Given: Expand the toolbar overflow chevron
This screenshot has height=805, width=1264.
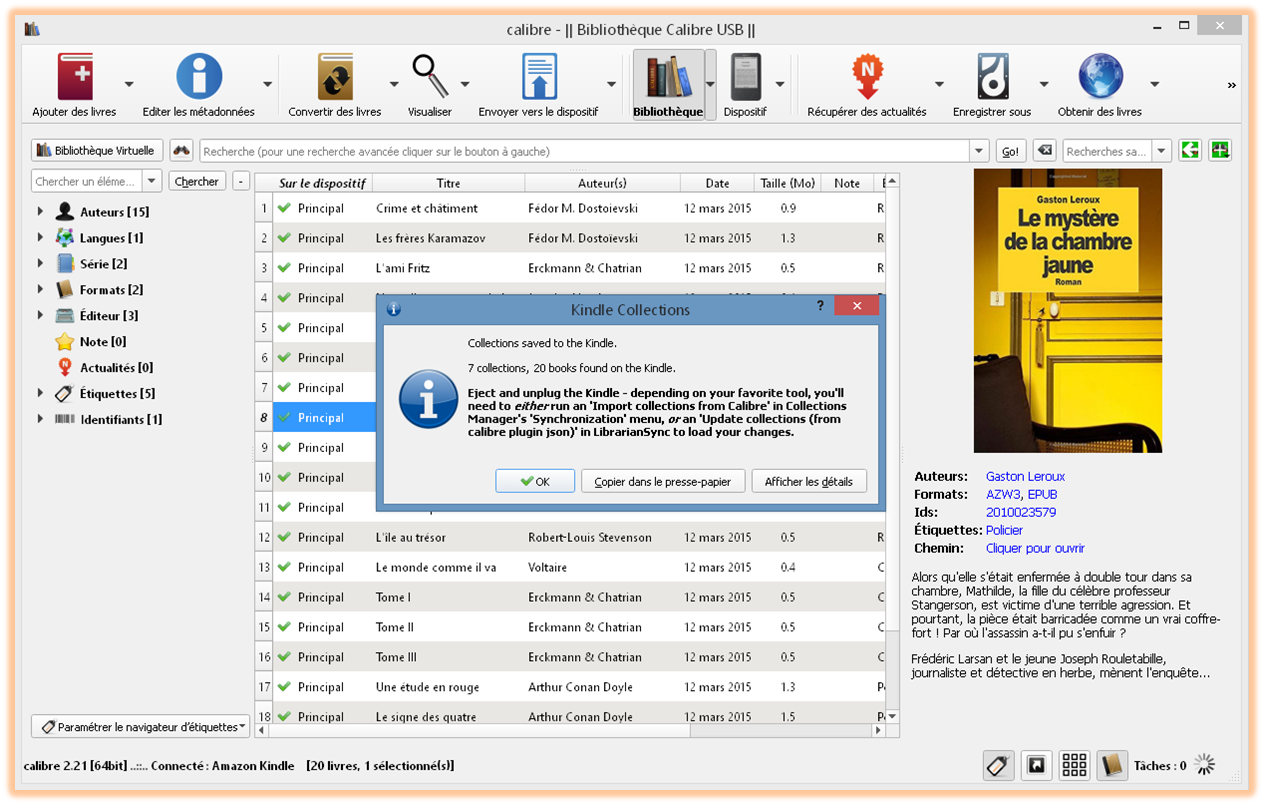Looking at the screenshot, I should coord(1231,85).
